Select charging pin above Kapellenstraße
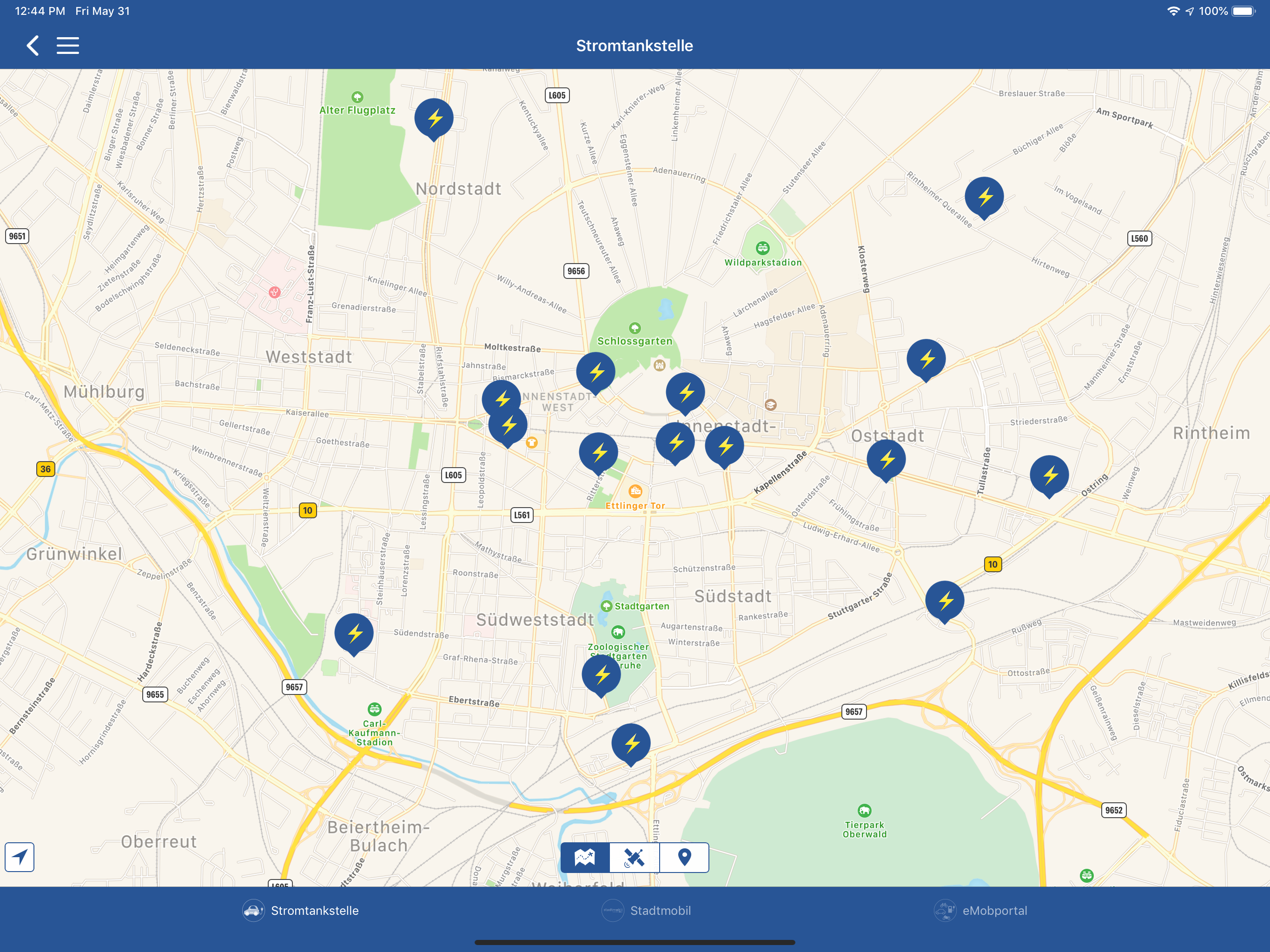Screen dimensions: 1270x952 [x=724, y=447]
